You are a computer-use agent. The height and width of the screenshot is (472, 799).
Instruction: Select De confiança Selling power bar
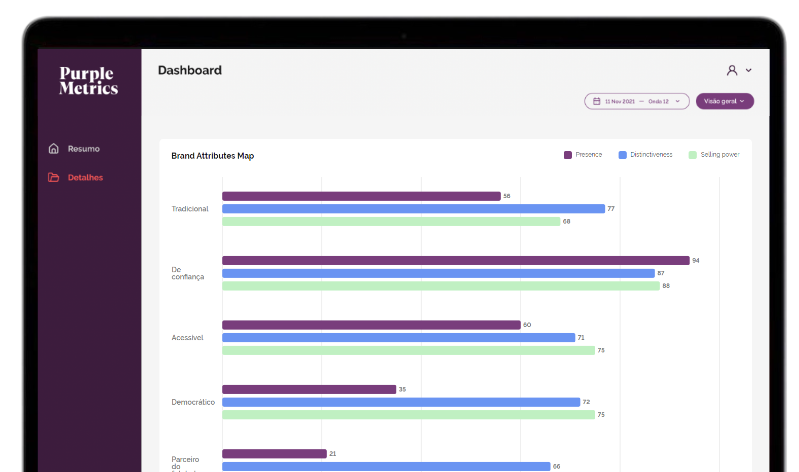point(441,286)
